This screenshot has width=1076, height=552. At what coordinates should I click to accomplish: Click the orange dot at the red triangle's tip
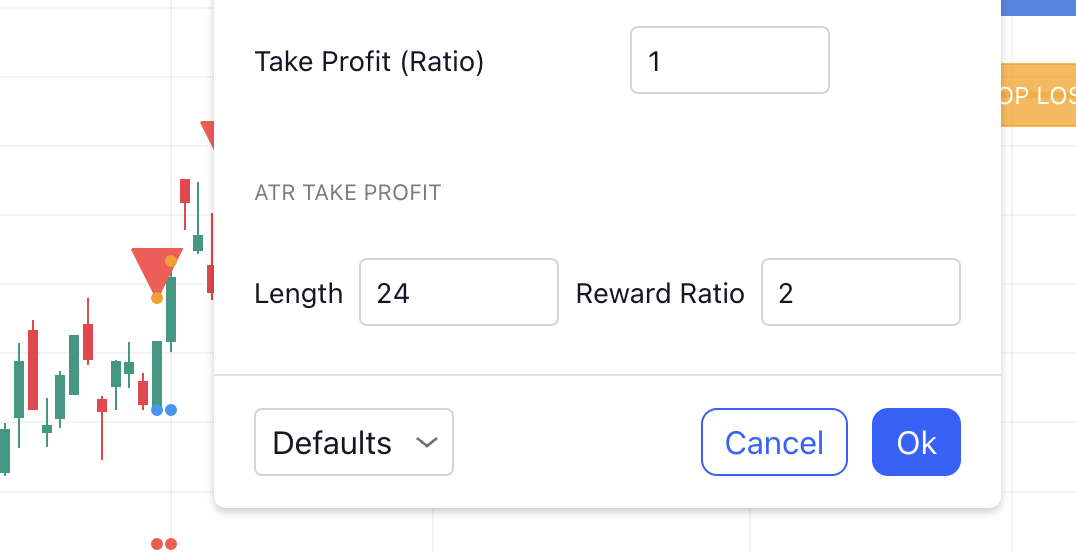tap(157, 298)
